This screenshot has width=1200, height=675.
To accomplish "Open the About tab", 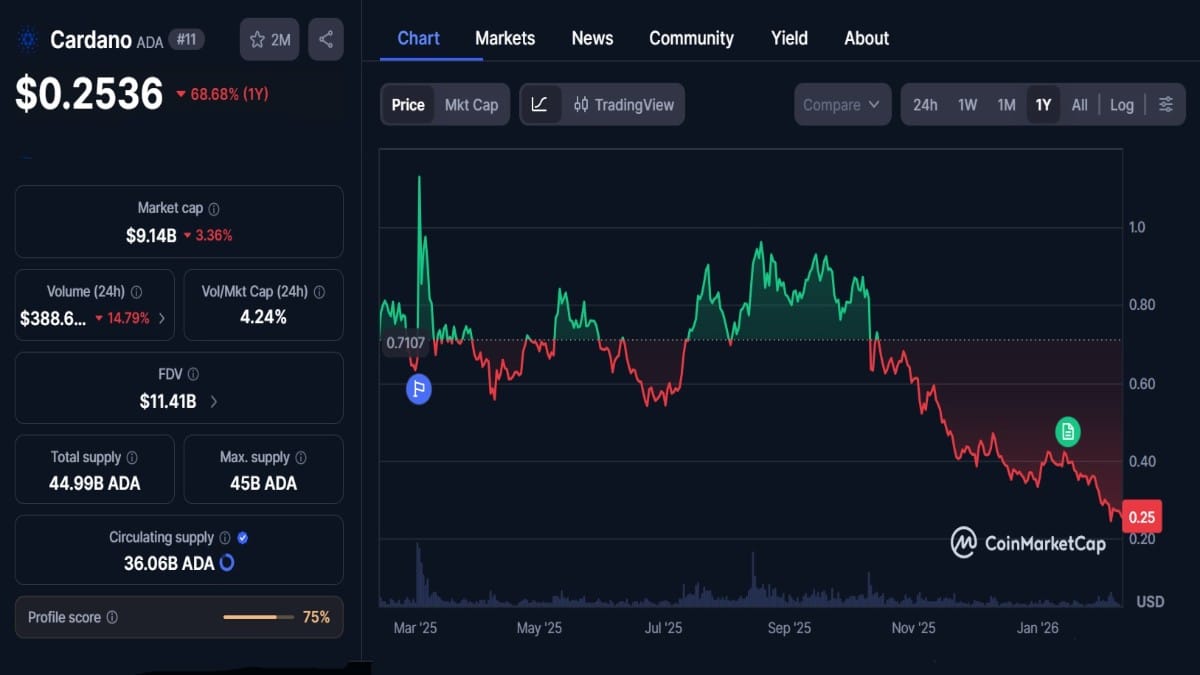I will click(x=866, y=38).
